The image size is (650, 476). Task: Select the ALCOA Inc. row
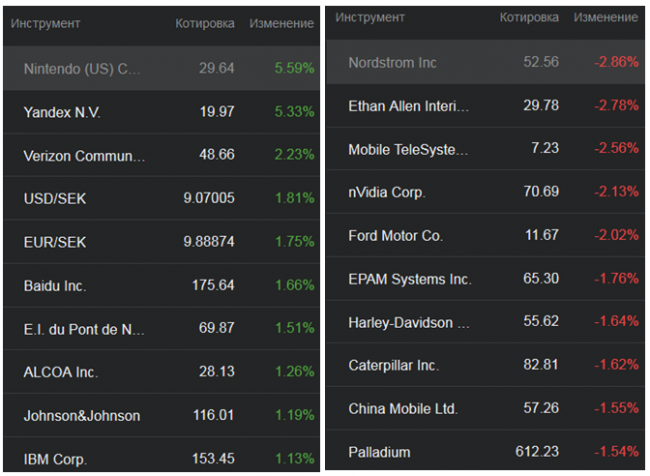[x=59, y=372]
